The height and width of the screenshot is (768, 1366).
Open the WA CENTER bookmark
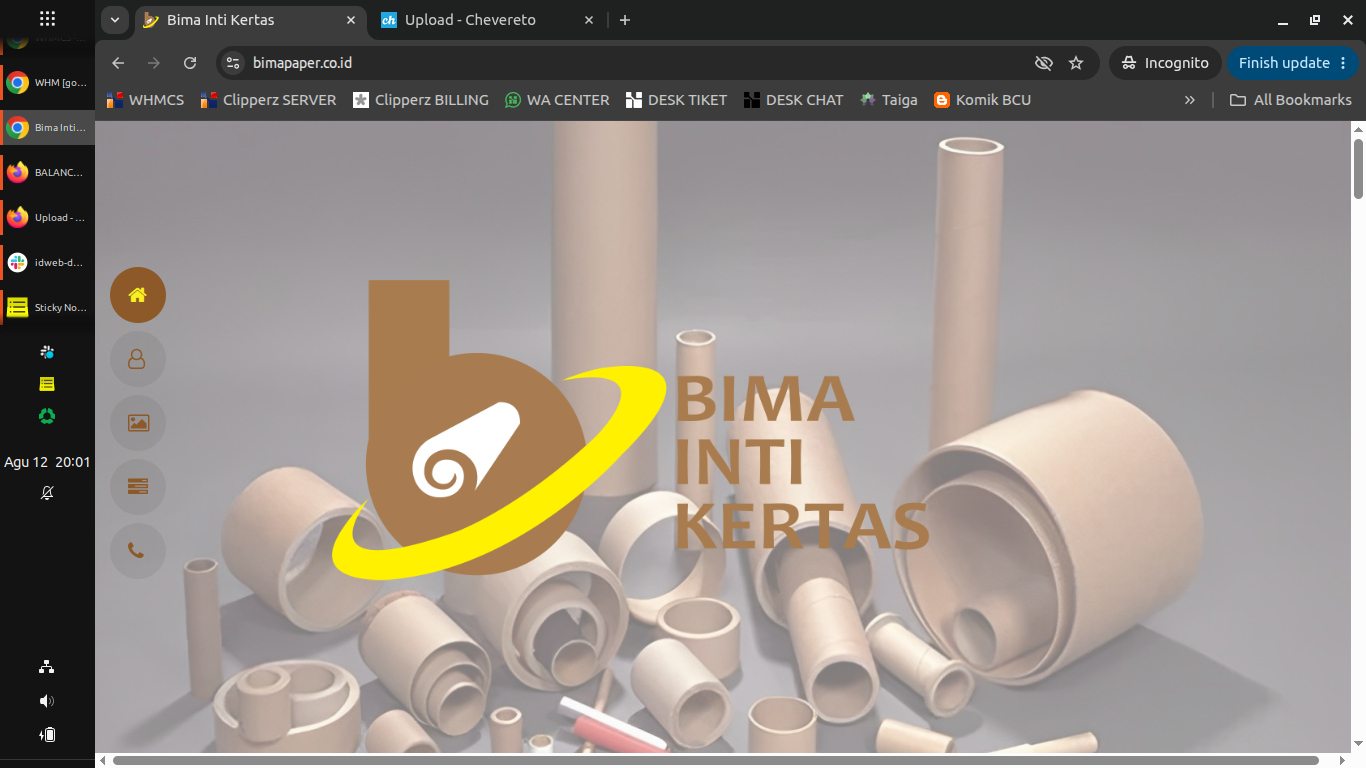tap(557, 100)
